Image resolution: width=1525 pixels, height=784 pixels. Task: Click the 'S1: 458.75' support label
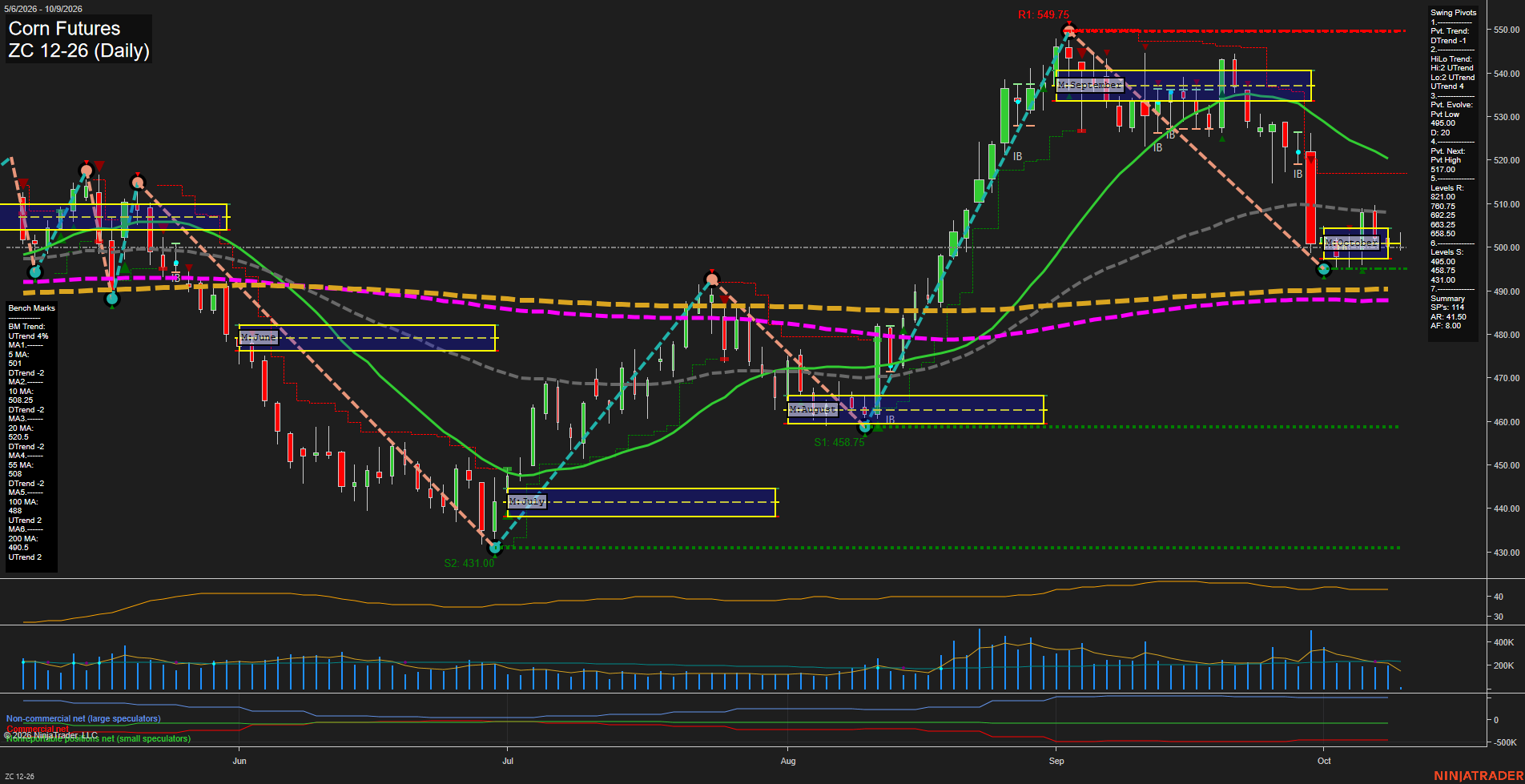[839, 442]
